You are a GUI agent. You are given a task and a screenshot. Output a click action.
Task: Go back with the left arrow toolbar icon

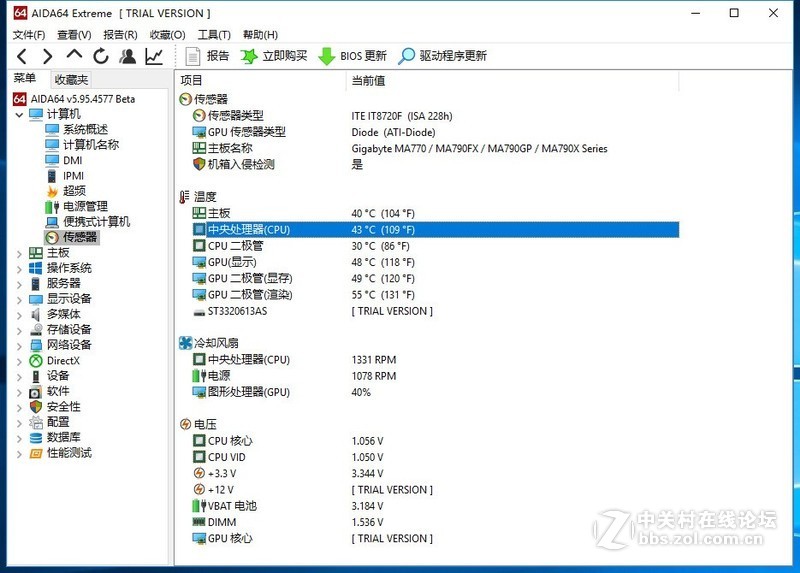coord(22,56)
